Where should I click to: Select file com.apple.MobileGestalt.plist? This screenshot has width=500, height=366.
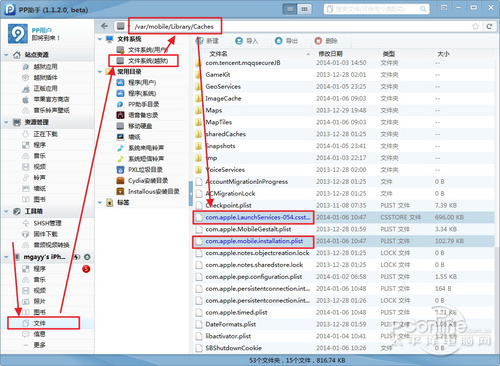pyautogui.click(x=248, y=229)
